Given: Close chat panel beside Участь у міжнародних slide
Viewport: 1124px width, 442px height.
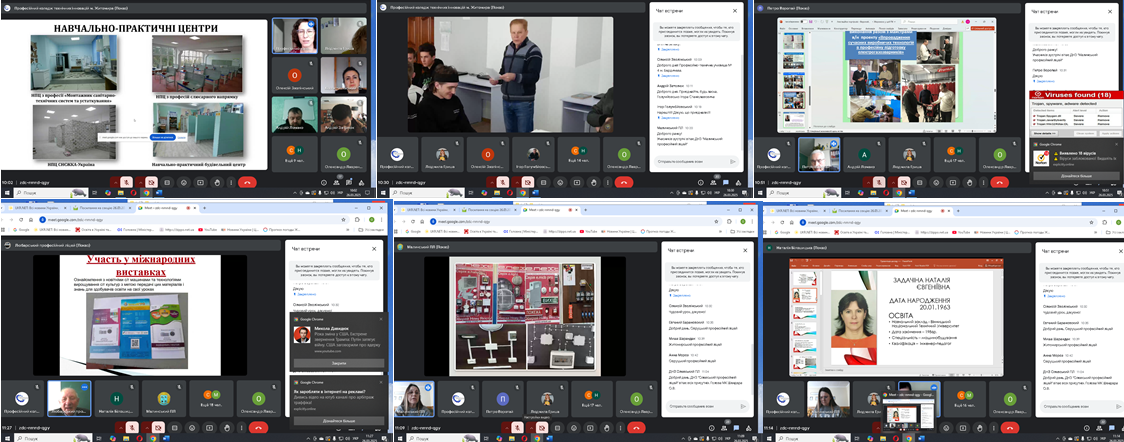Looking at the screenshot, I should [x=374, y=248].
